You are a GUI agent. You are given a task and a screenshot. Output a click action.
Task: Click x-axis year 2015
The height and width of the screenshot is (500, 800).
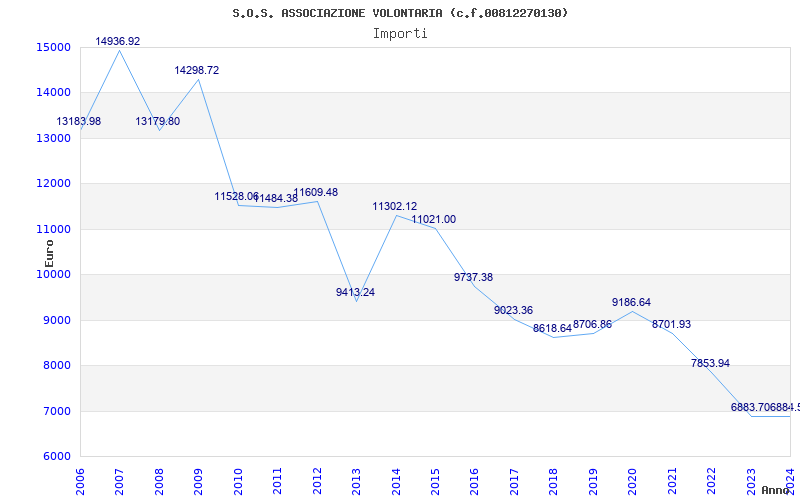(x=435, y=482)
